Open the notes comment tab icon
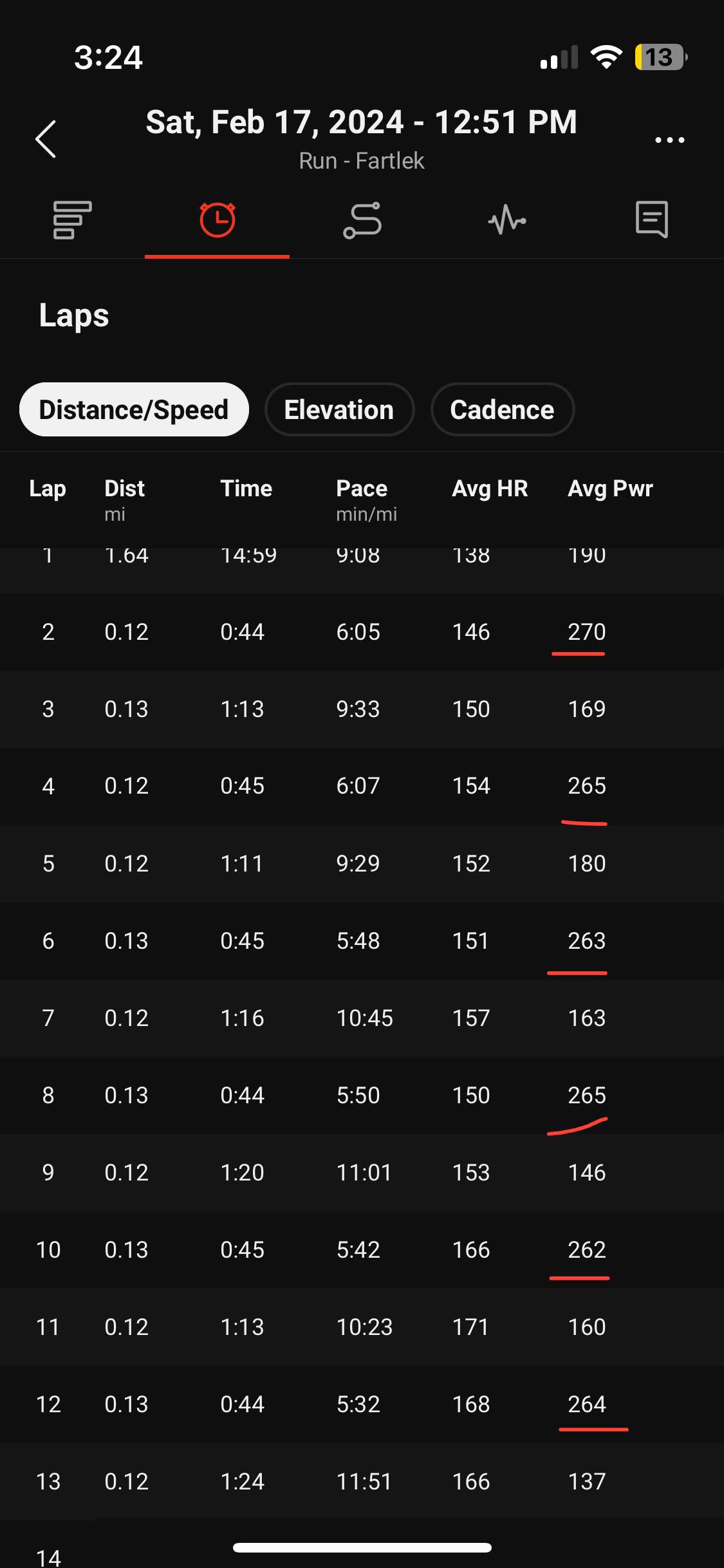724x1568 pixels. [x=651, y=219]
